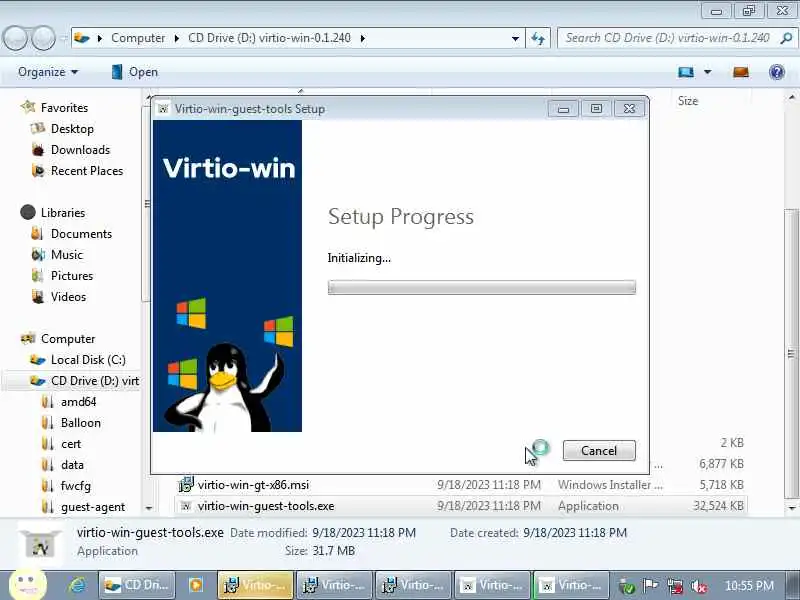Click the Explorer Forward navigation button
This screenshot has height=600, width=800.
44,38
